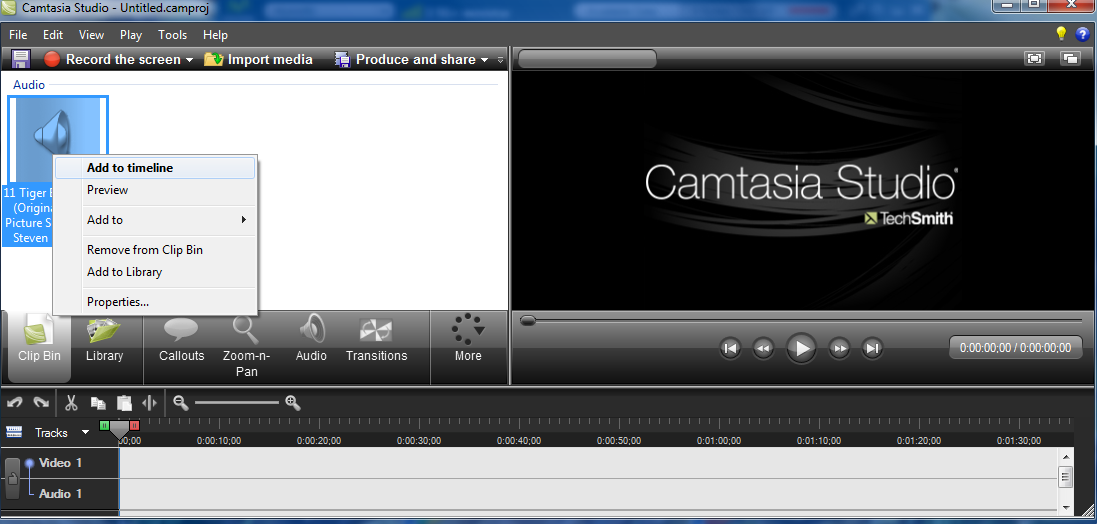
Task: Click the save project floppy disk icon
Action: 21,59
